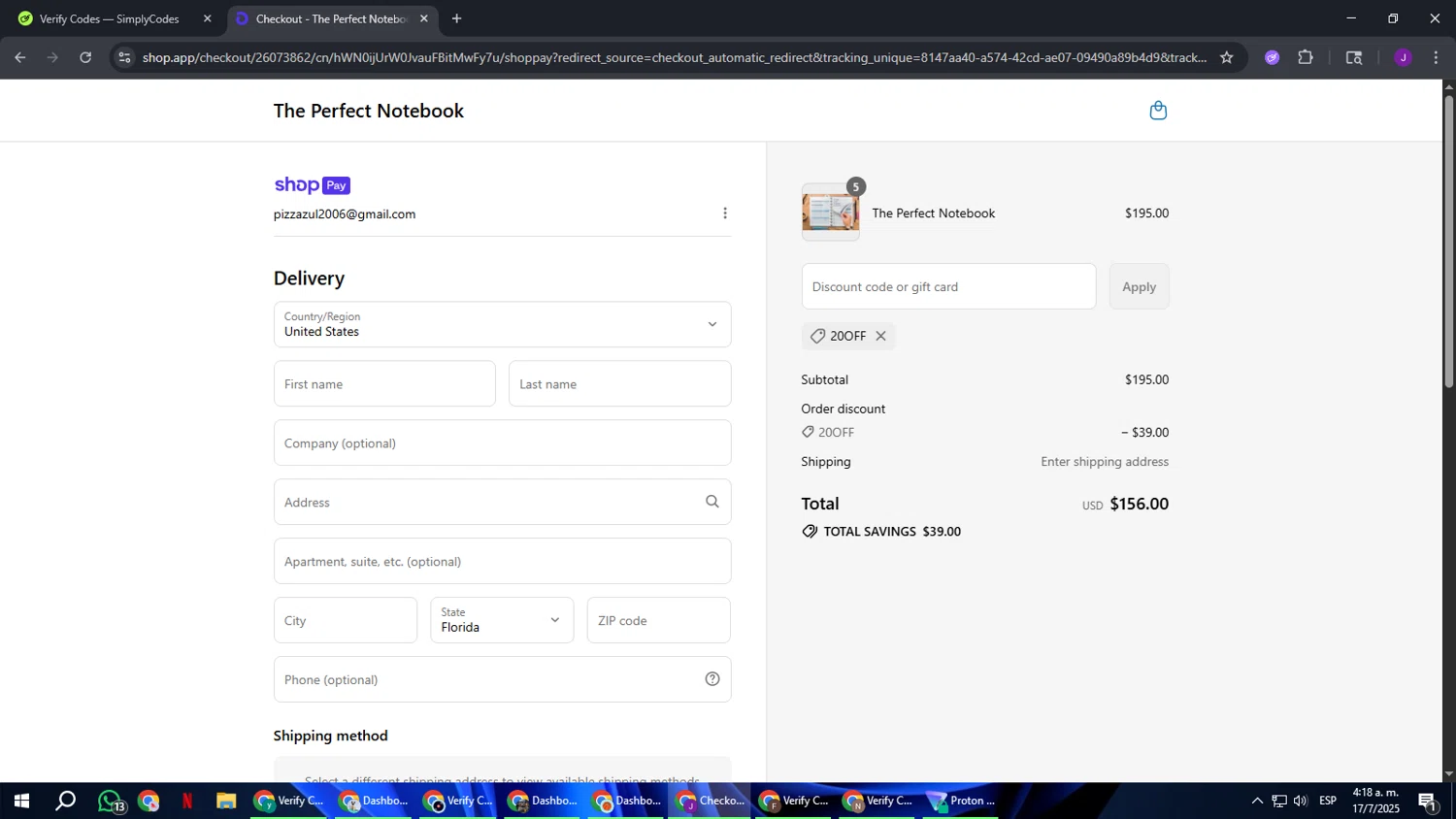
Task: Bookmark this page with star icon
Action: [1226, 57]
